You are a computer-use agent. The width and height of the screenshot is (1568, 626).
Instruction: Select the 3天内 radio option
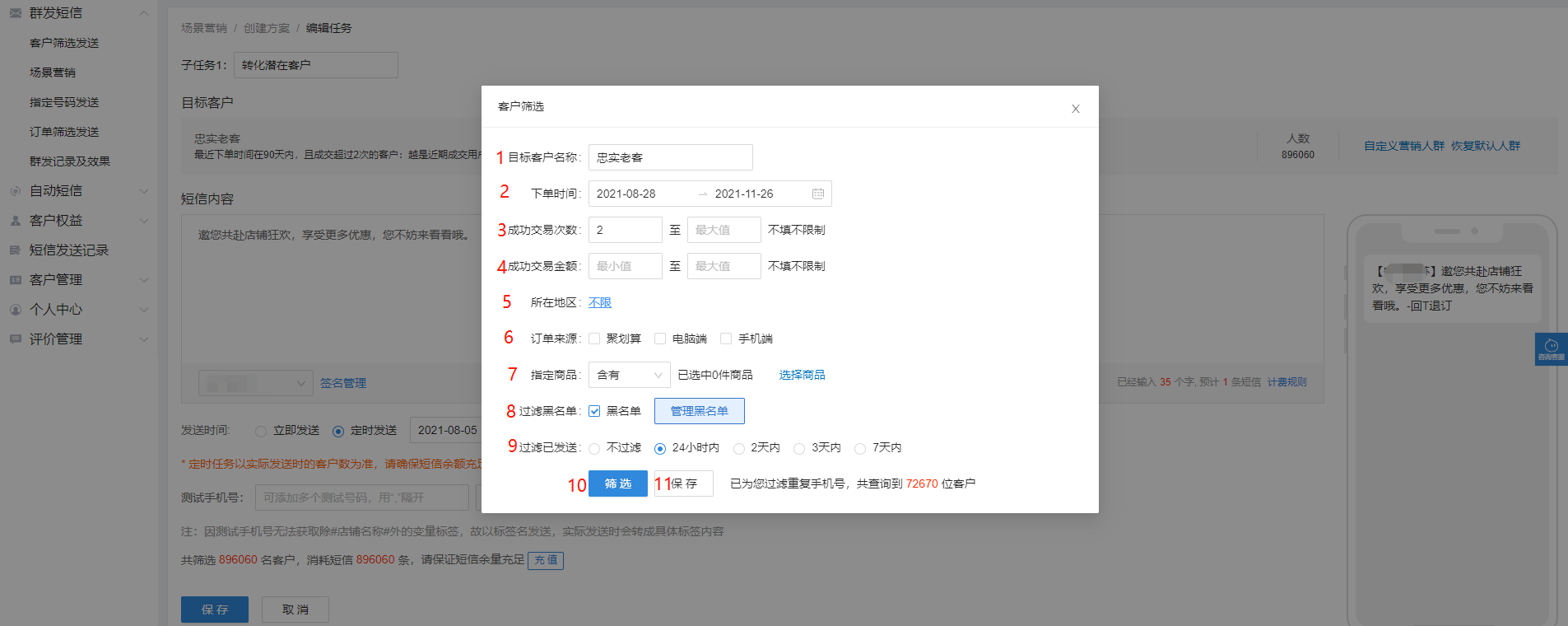pyautogui.click(x=799, y=448)
